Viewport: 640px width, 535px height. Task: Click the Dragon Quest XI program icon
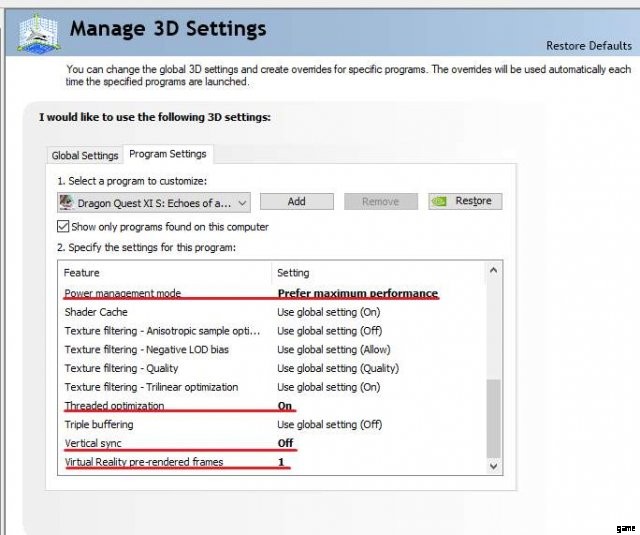coord(67,202)
